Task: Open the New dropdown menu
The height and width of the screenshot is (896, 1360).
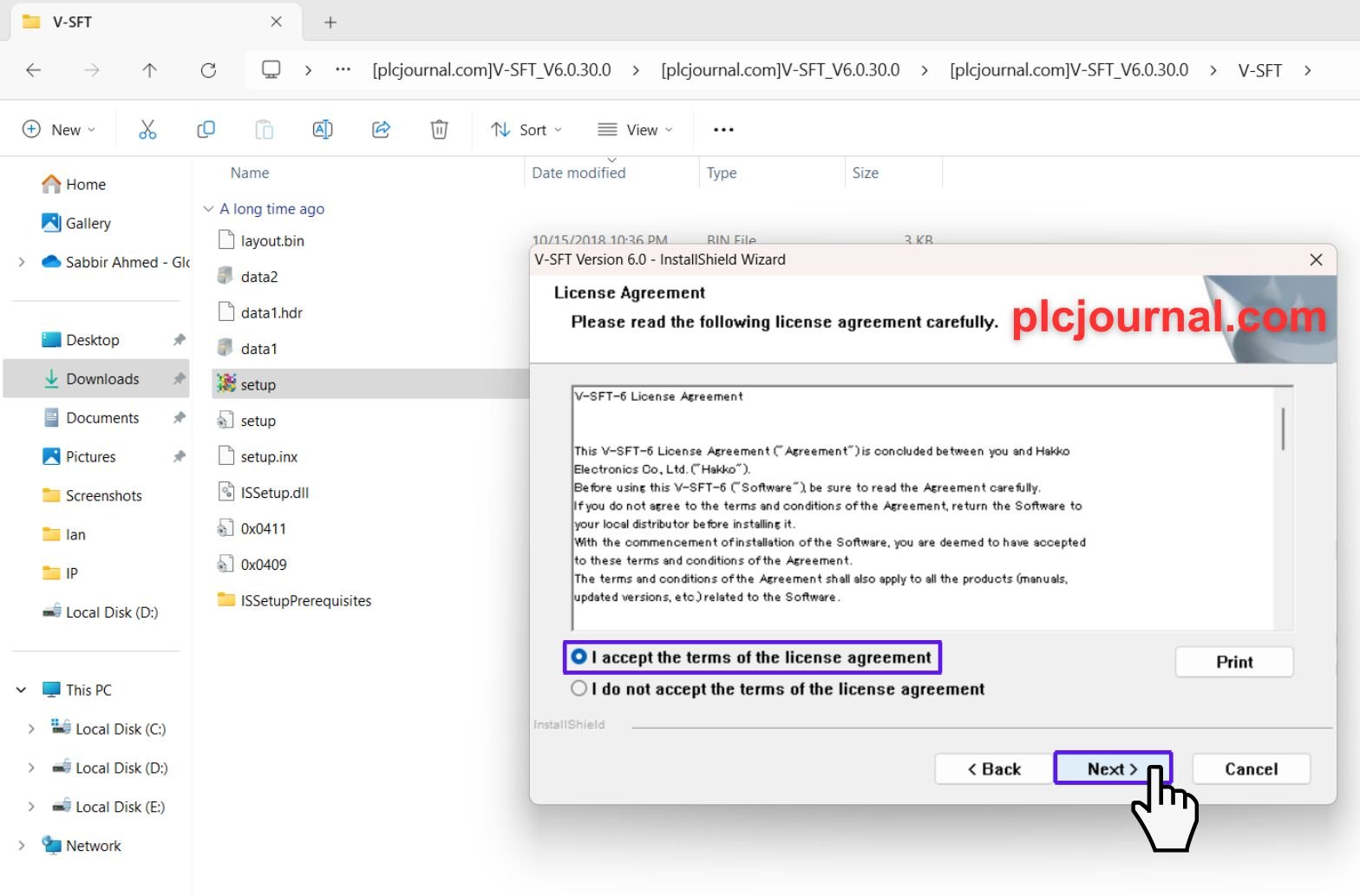Action: pos(59,129)
